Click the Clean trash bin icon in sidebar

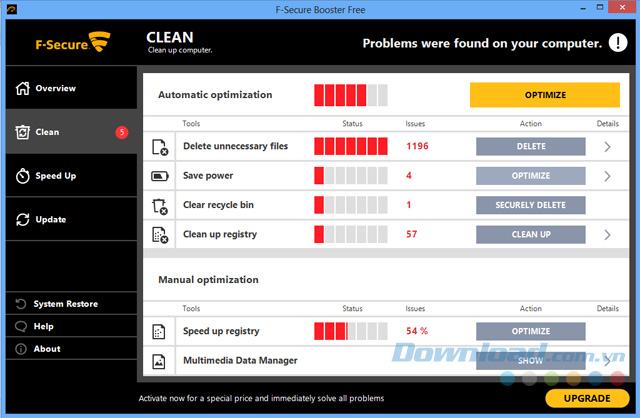click(x=22, y=132)
